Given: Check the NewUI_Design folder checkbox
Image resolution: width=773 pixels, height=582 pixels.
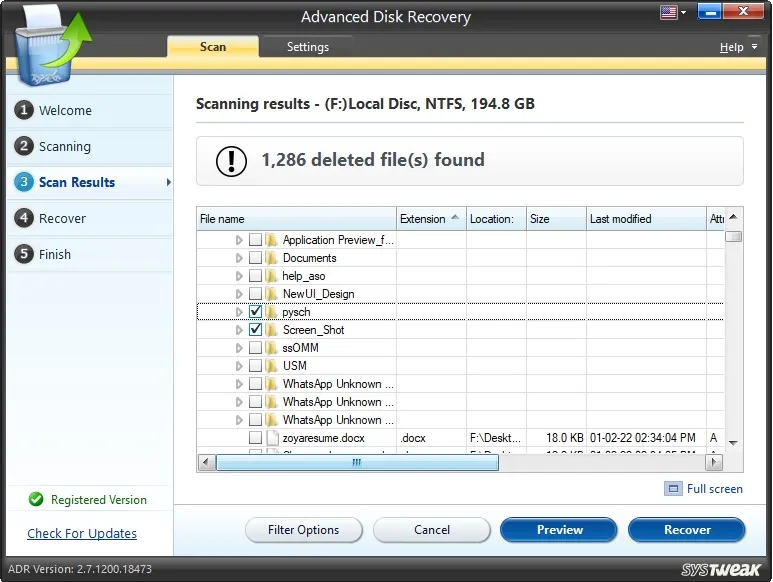Looking at the screenshot, I should [x=255, y=294].
